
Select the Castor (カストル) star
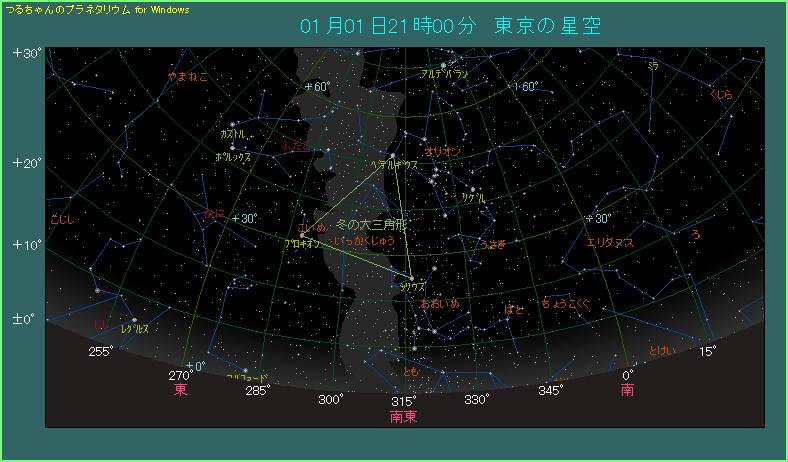pos(232,125)
